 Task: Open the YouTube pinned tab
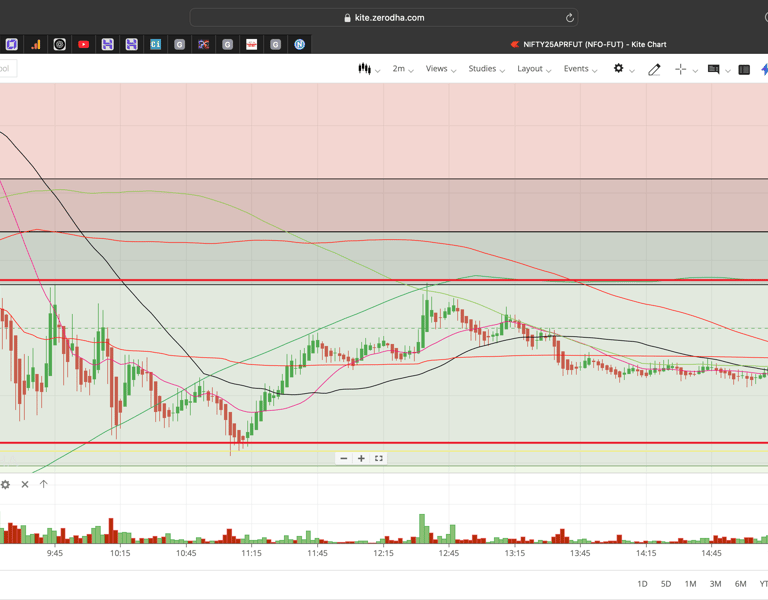[x=83, y=45]
